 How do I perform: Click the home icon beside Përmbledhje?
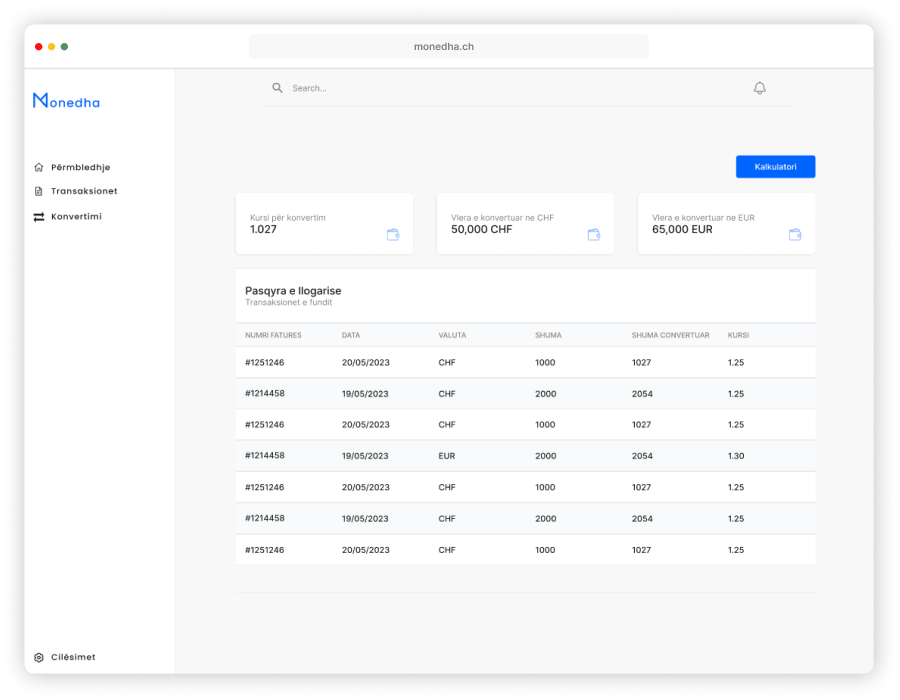point(39,167)
